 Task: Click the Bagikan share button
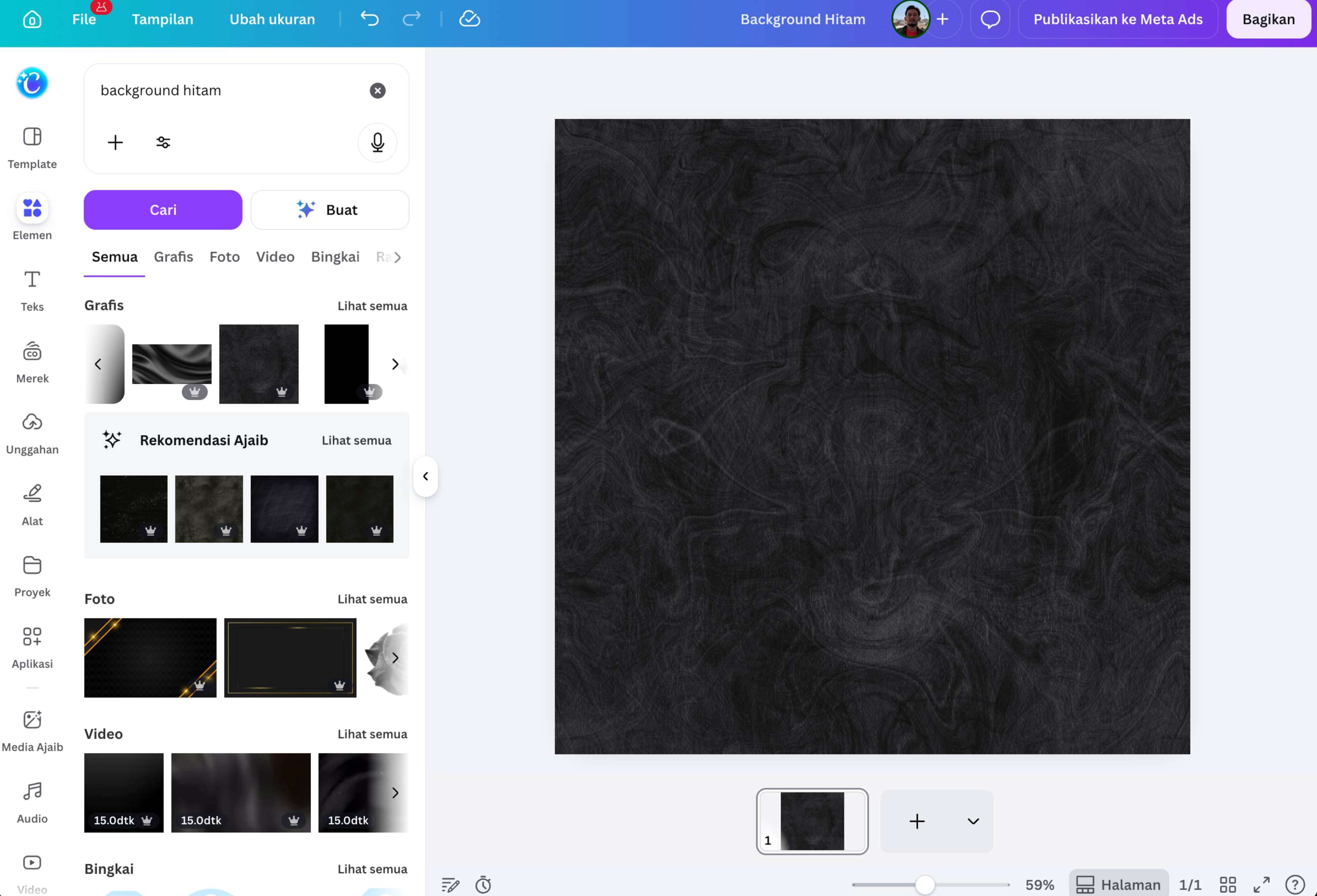pos(1268,19)
